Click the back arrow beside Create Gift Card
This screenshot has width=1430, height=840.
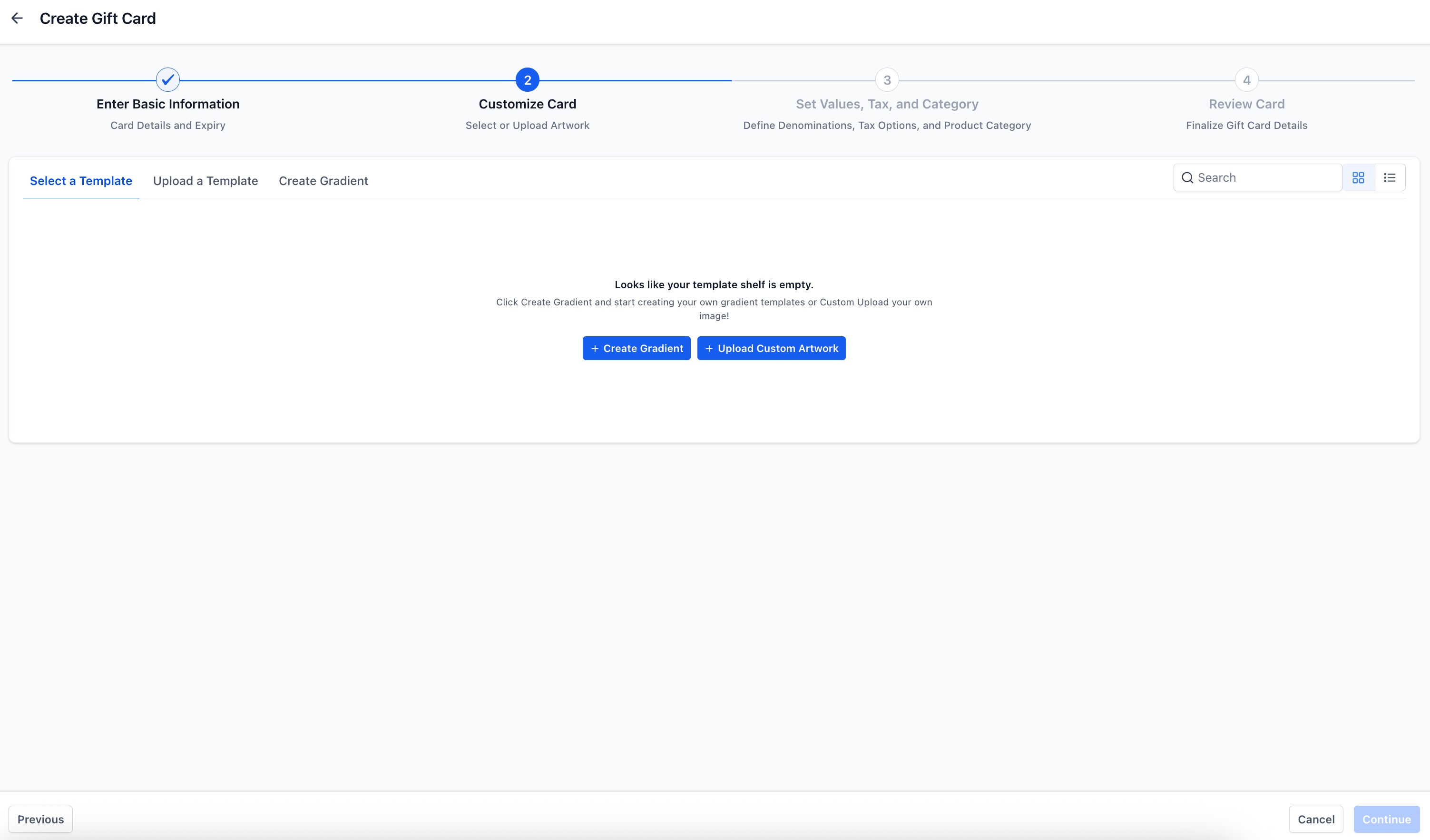click(17, 19)
